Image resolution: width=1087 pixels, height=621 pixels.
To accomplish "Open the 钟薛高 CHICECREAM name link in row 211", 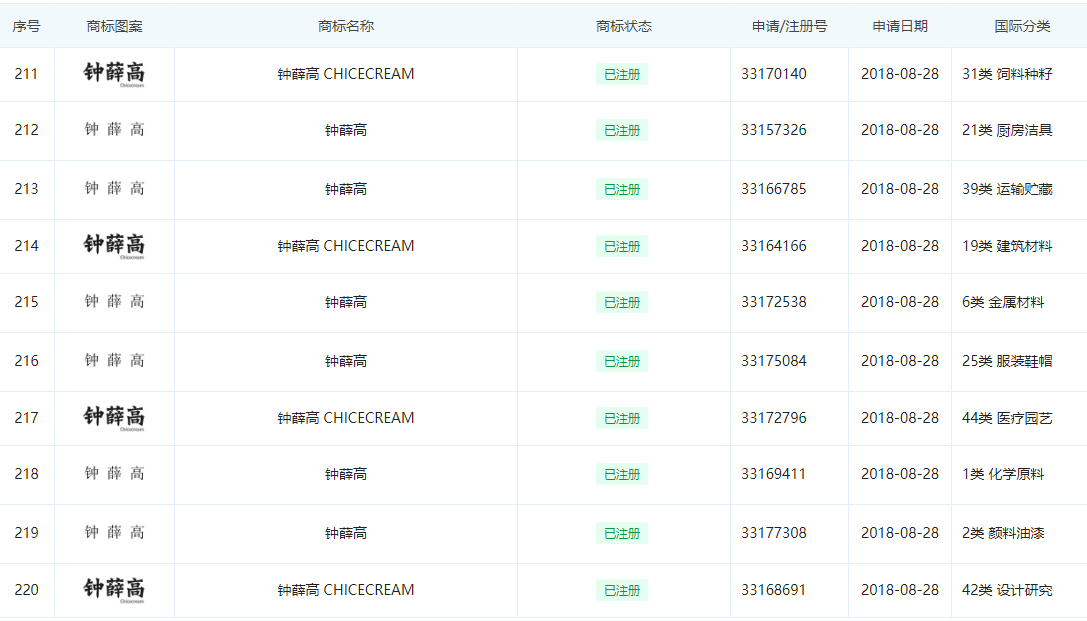I will point(346,74).
